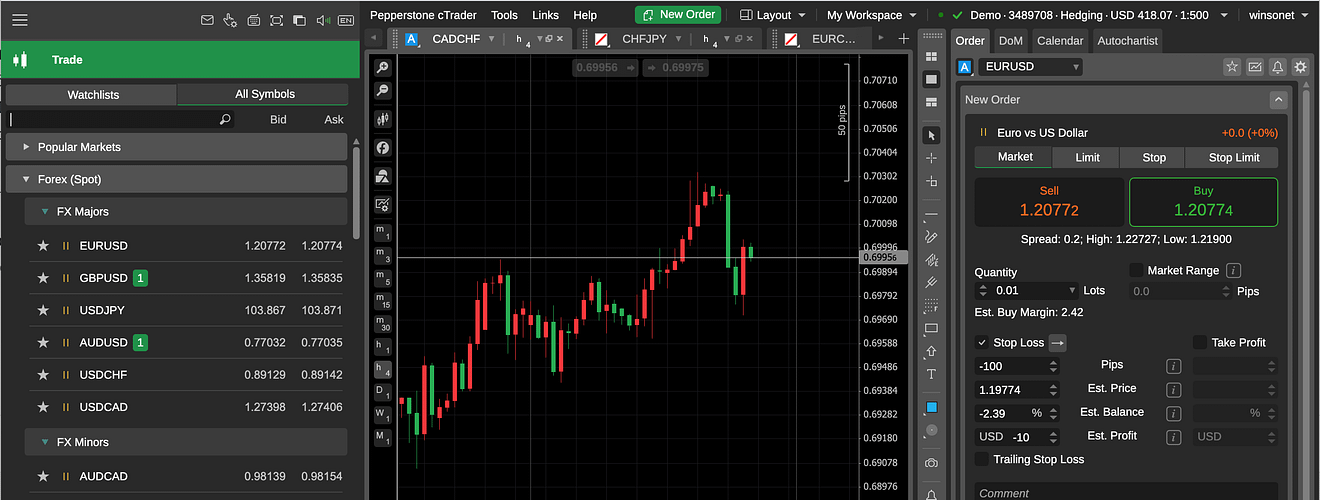Click the Buy 1.20774 button
The image size is (1320, 500).
pyautogui.click(x=1203, y=201)
